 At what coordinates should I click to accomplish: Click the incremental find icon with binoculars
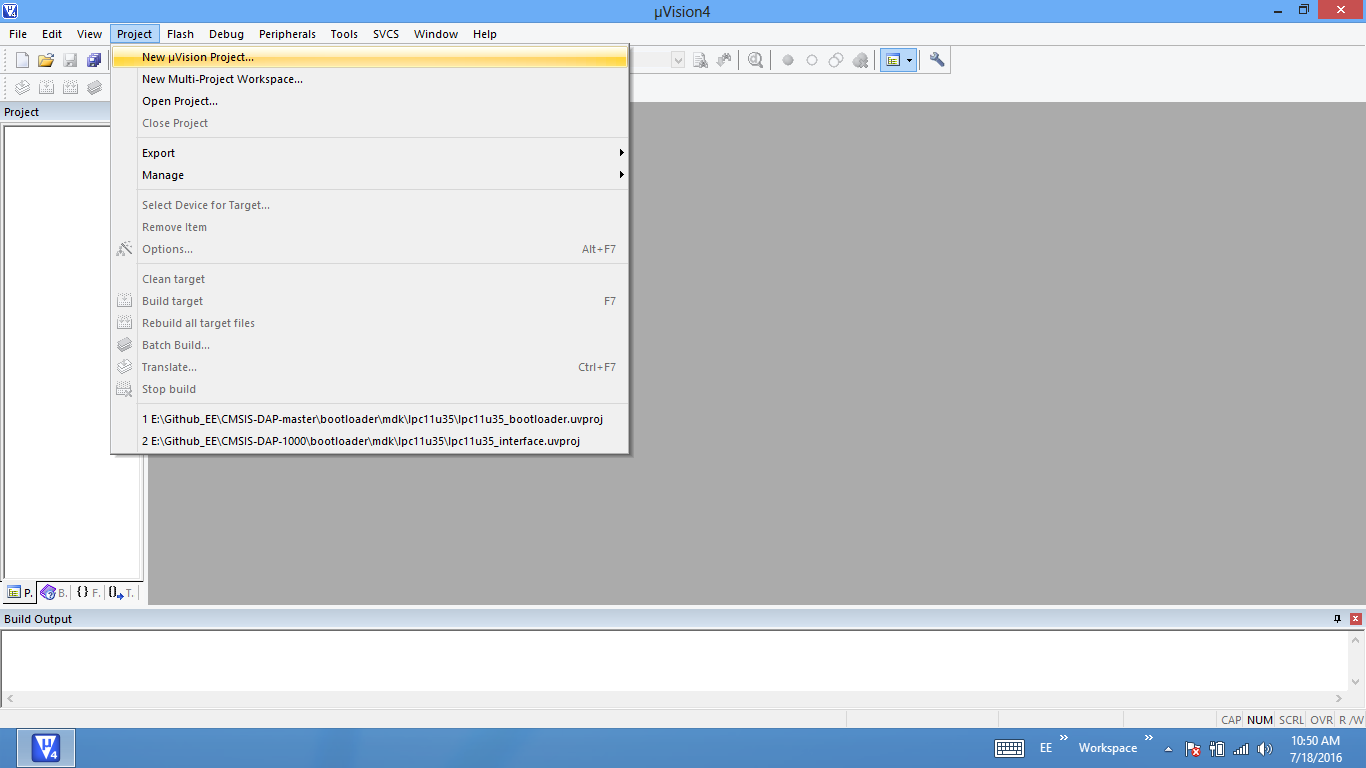point(724,60)
